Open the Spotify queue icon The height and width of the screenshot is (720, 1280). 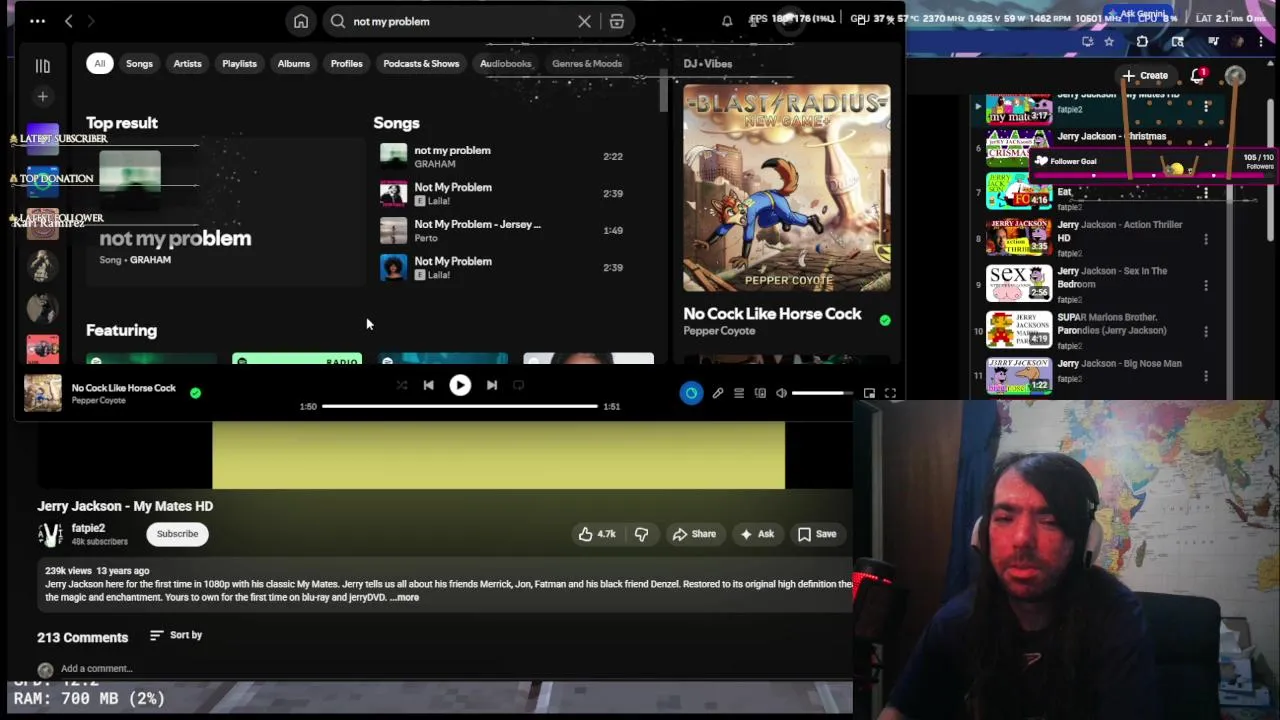click(738, 393)
